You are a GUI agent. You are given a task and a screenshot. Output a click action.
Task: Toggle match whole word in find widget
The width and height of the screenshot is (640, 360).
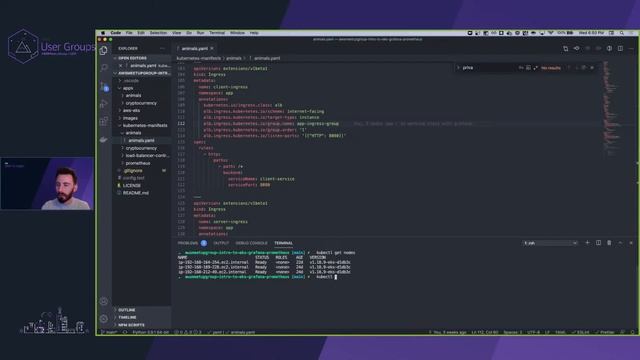(x=528, y=68)
